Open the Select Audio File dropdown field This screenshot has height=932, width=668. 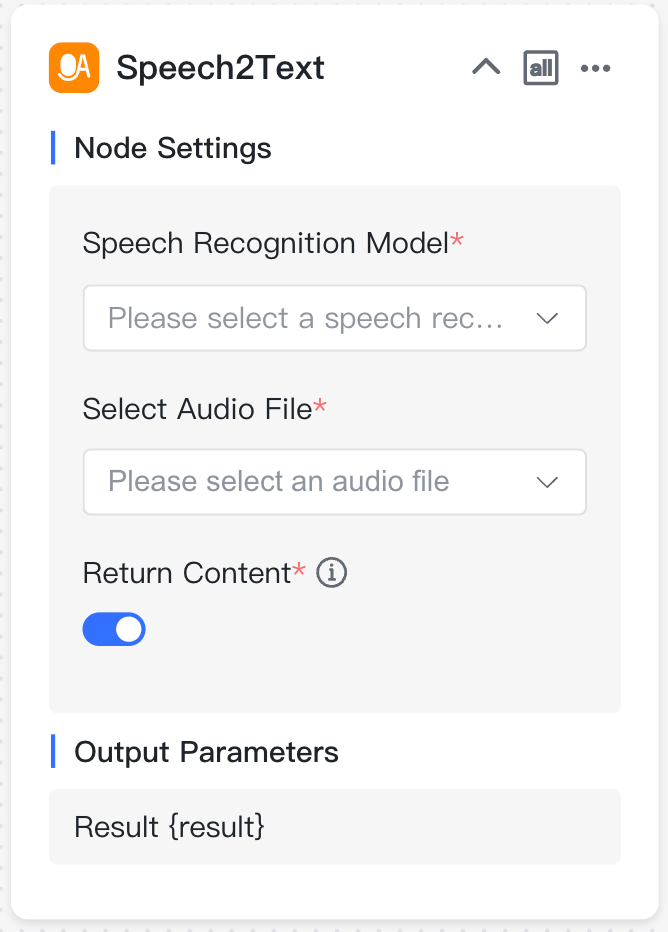click(335, 482)
